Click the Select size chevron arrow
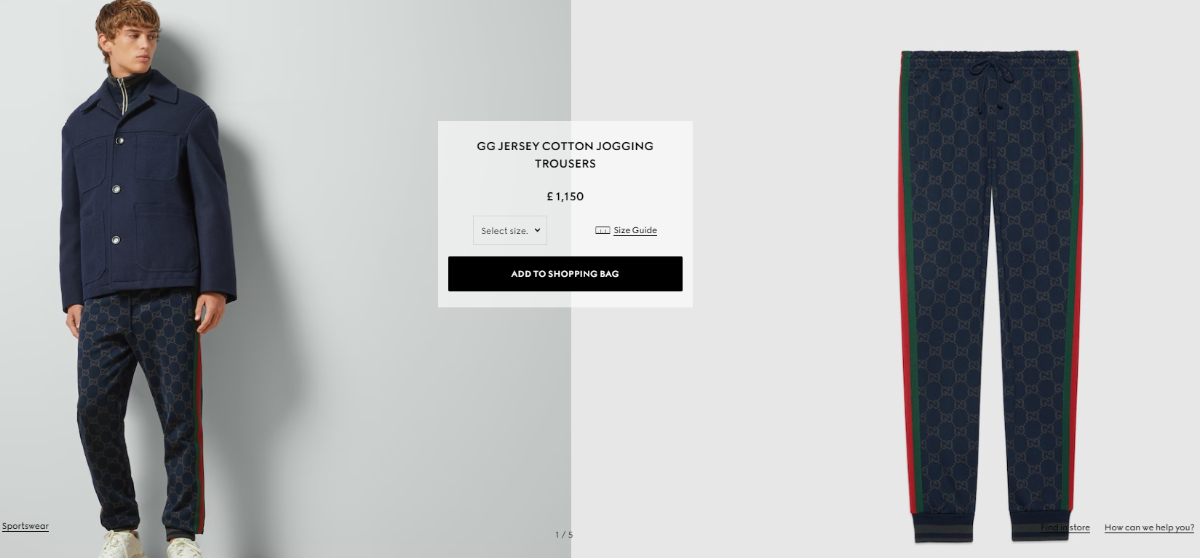The width and height of the screenshot is (1200, 558). [x=537, y=230]
